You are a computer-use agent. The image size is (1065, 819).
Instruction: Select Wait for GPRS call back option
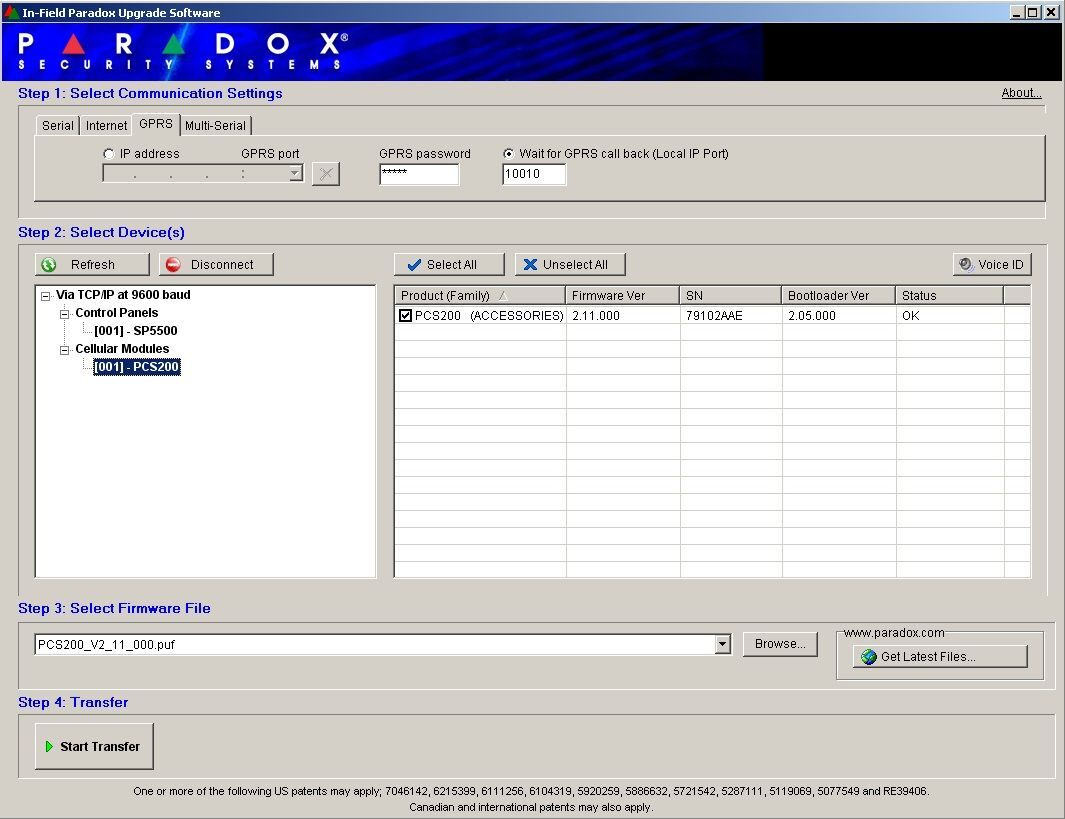click(x=509, y=154)
